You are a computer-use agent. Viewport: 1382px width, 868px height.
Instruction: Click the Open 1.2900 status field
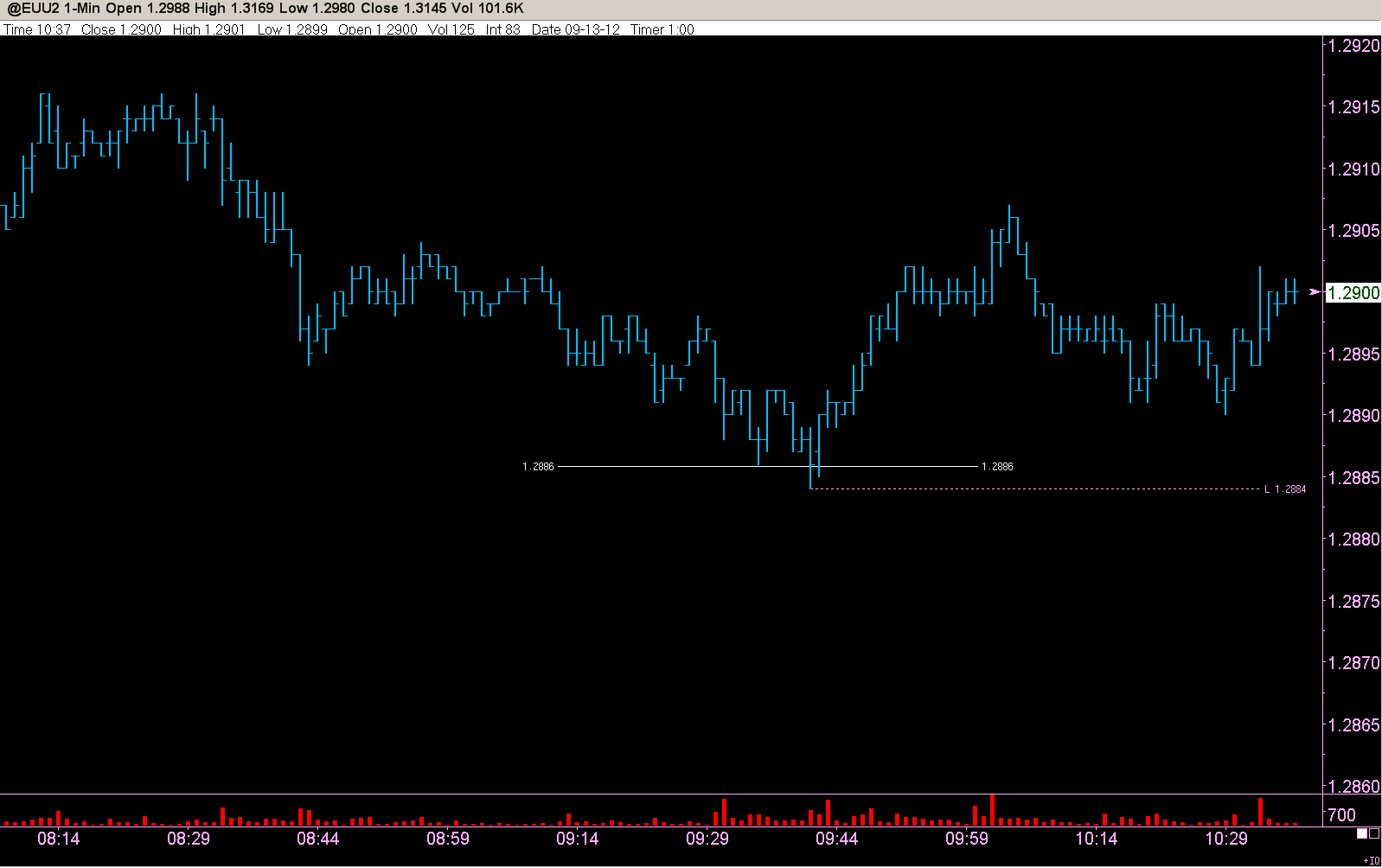(378, 29)
